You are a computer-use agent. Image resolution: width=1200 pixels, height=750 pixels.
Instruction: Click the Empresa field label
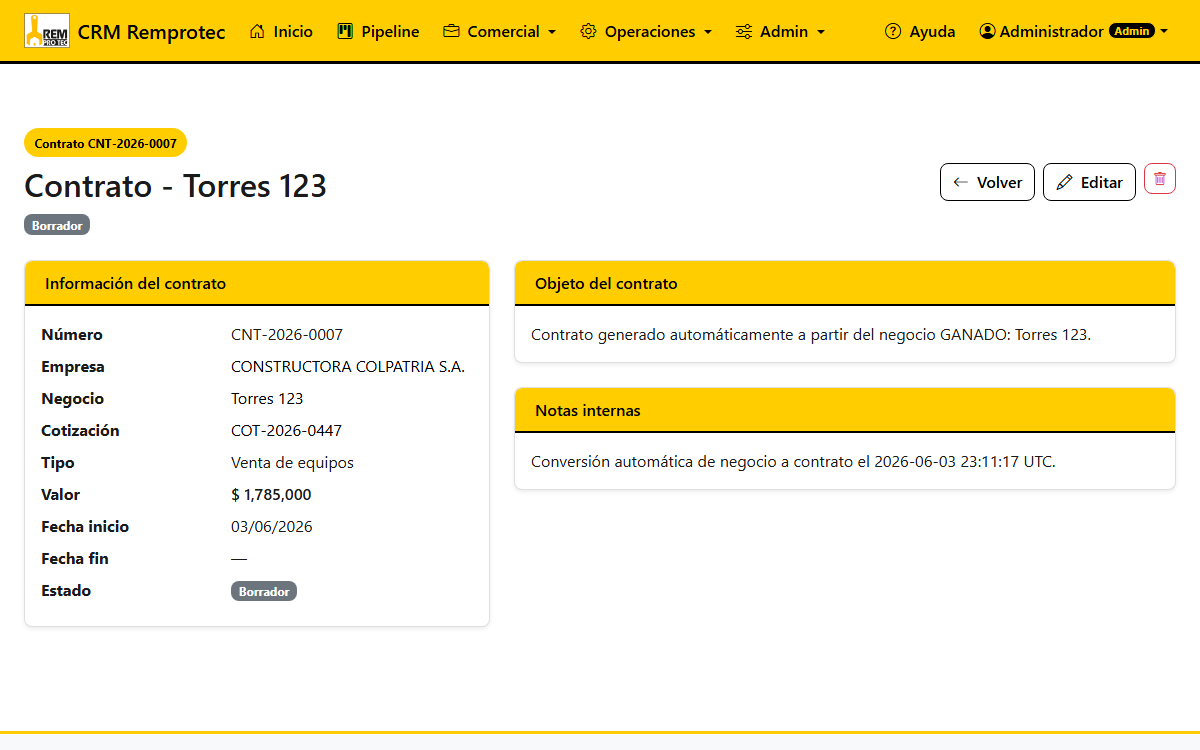tap(73, 367)
